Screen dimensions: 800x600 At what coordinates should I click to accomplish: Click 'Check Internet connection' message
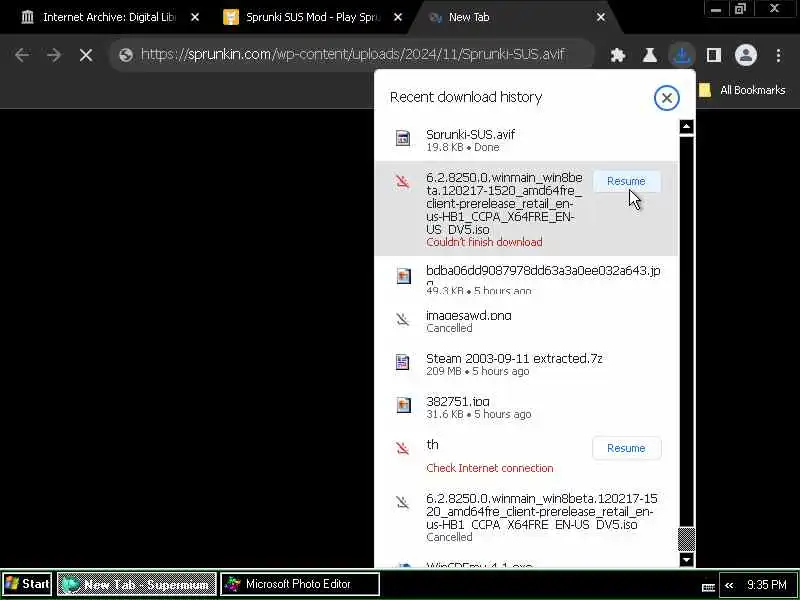[x=489, y=468]
